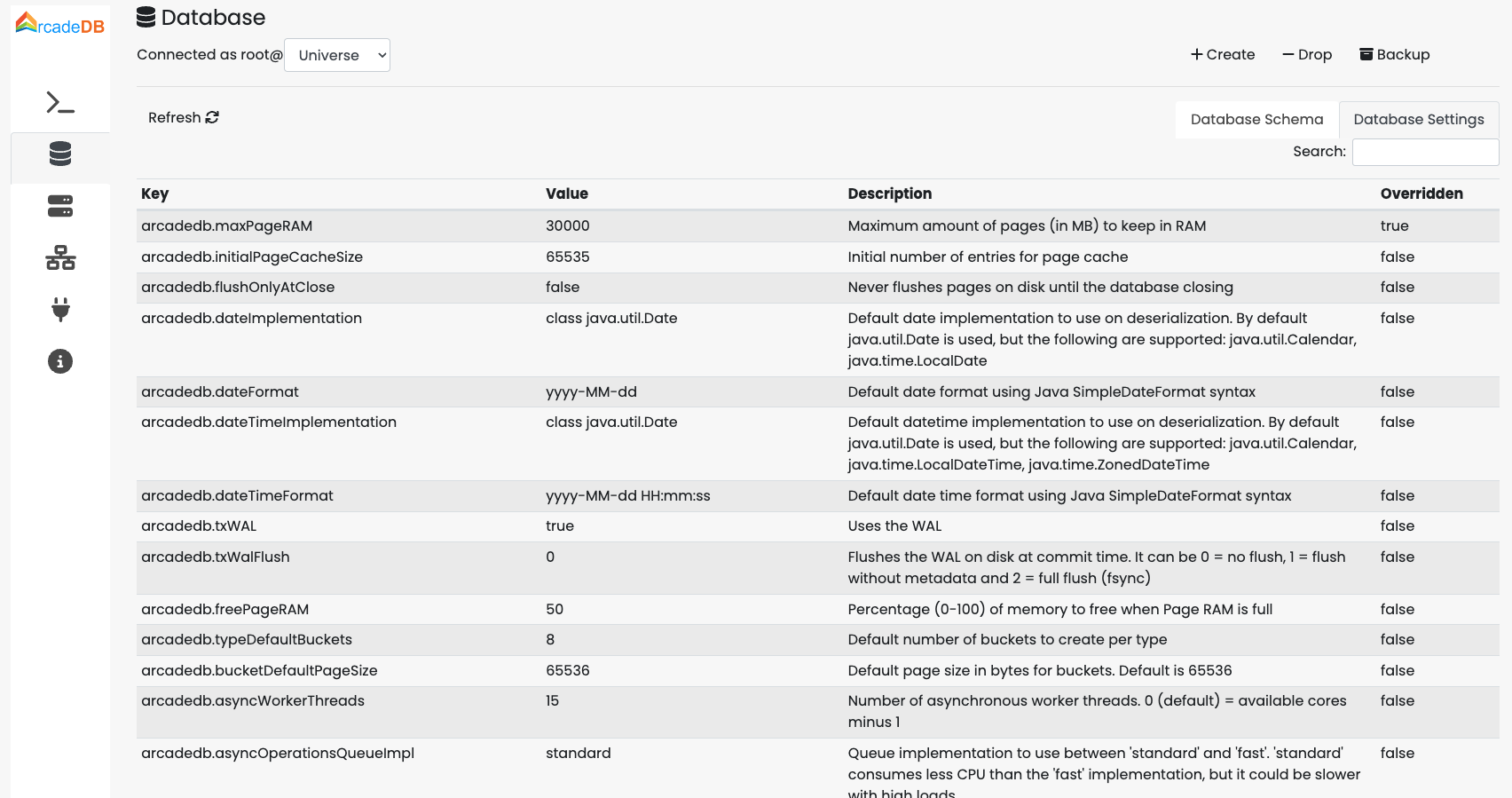This screenshot has height=798, width=1512.
Task: Click the Refresh icon next to Refresh label
Action: tap(211, 116)
